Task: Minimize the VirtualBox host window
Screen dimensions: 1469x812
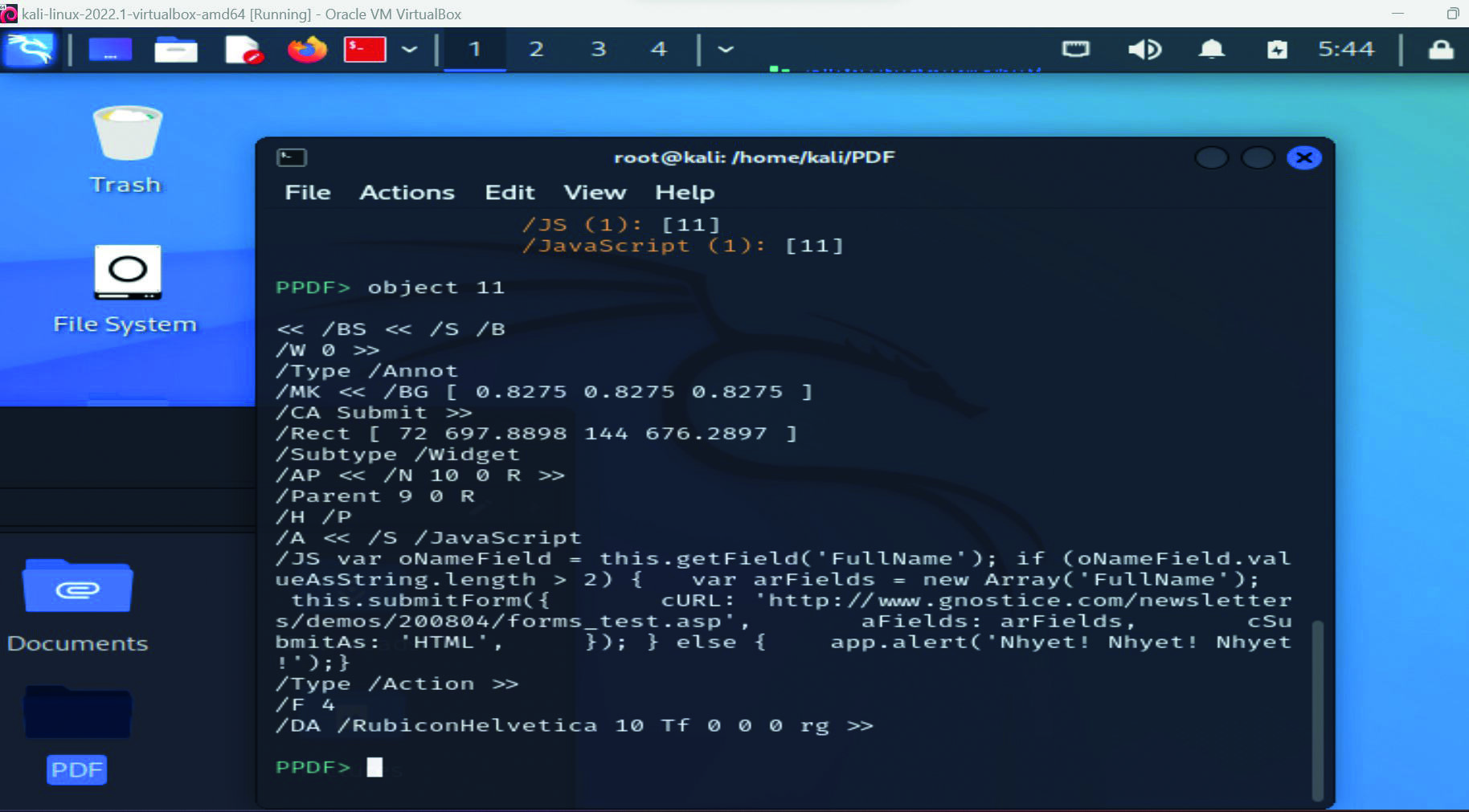Action: pyautogui.click(x=1398, y=13)
